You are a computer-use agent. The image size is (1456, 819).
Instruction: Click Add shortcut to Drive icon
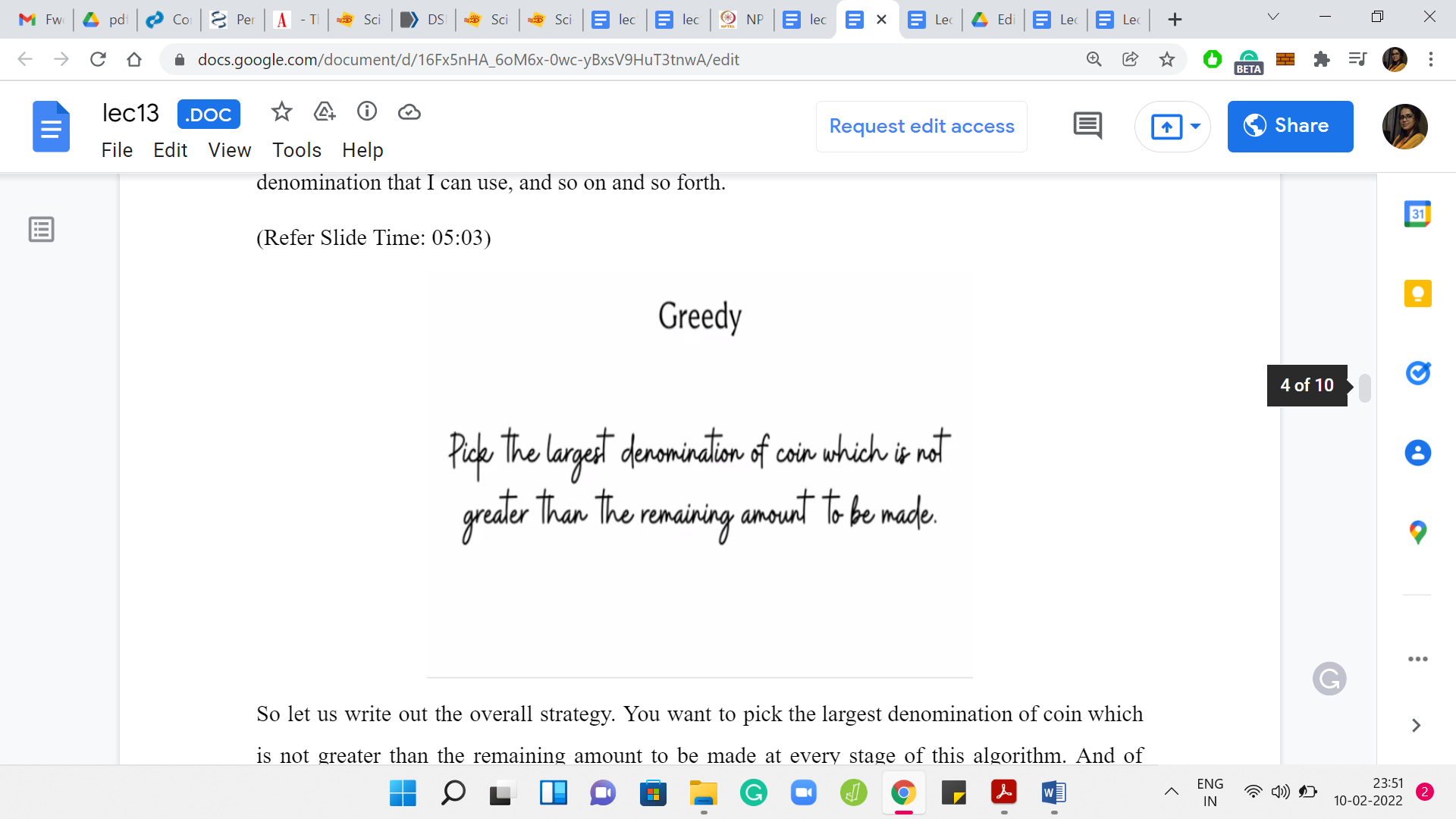325,112
